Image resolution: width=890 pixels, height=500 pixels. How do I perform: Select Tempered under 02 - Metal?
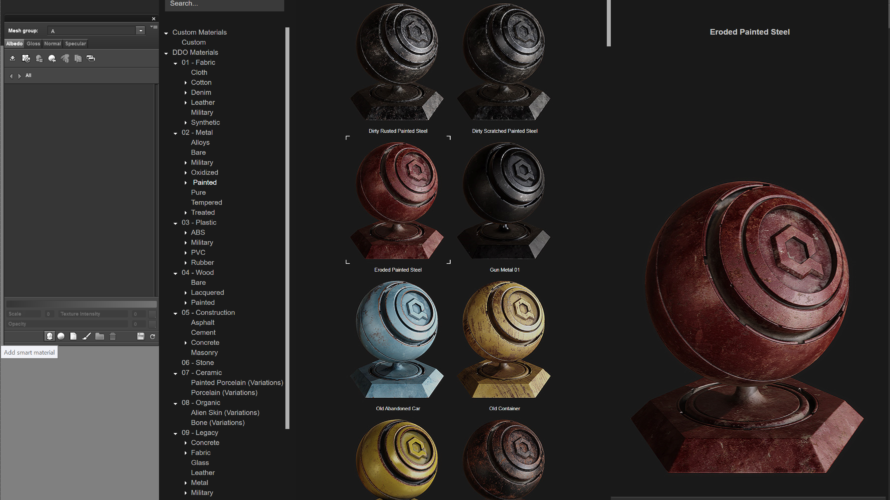206,203
